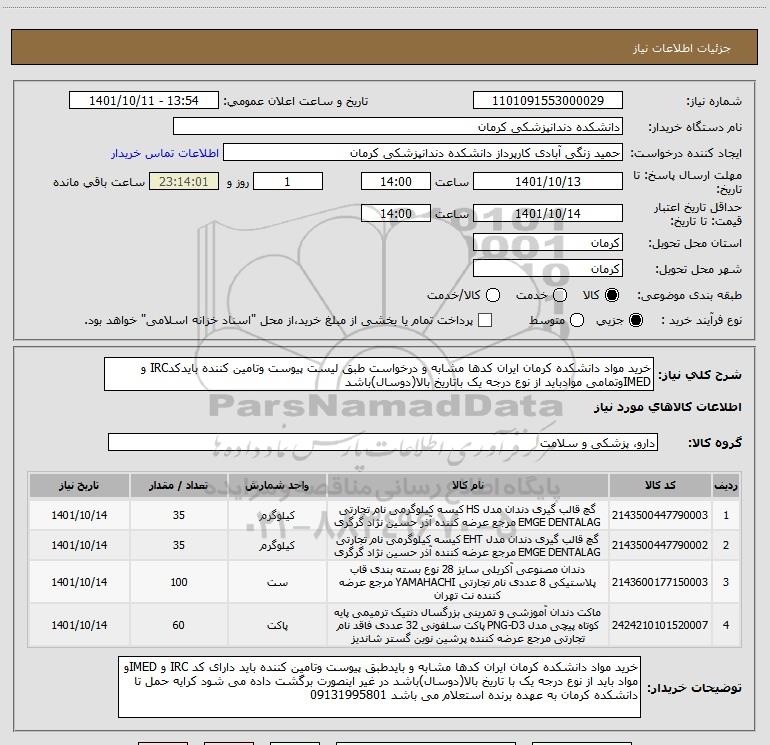
Task: Click product code 2424210101520007
Action: (660, 625)
